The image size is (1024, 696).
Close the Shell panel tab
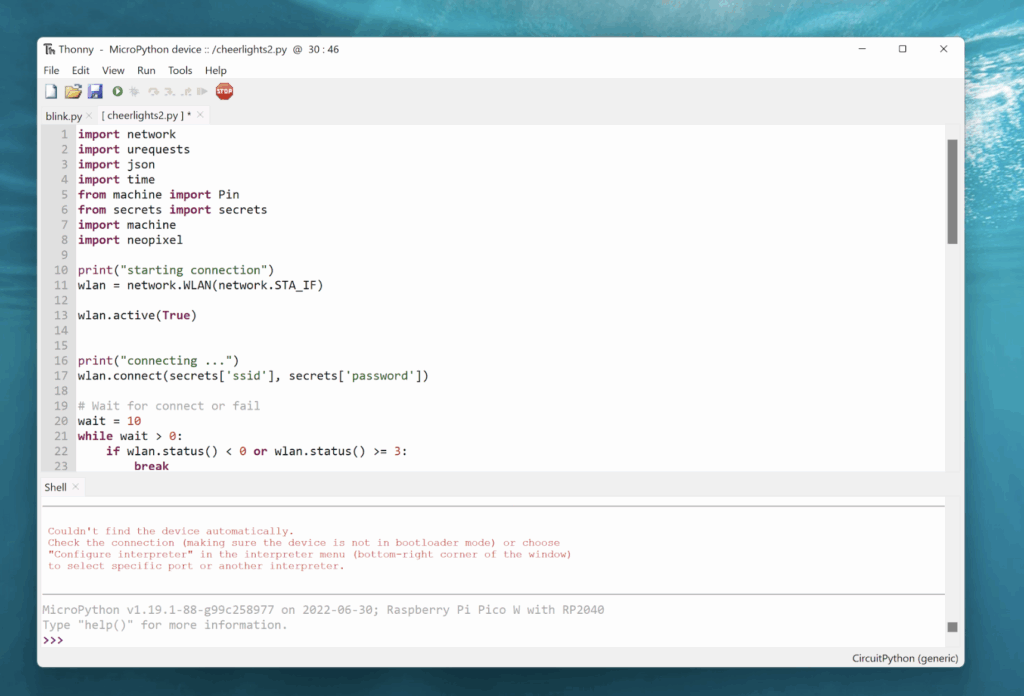click(76, 487)
